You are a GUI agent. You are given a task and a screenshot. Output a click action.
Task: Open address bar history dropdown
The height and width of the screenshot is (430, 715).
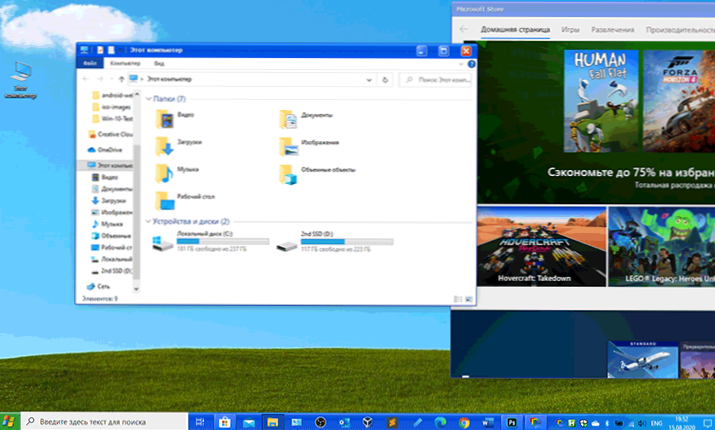click(369, 80)
